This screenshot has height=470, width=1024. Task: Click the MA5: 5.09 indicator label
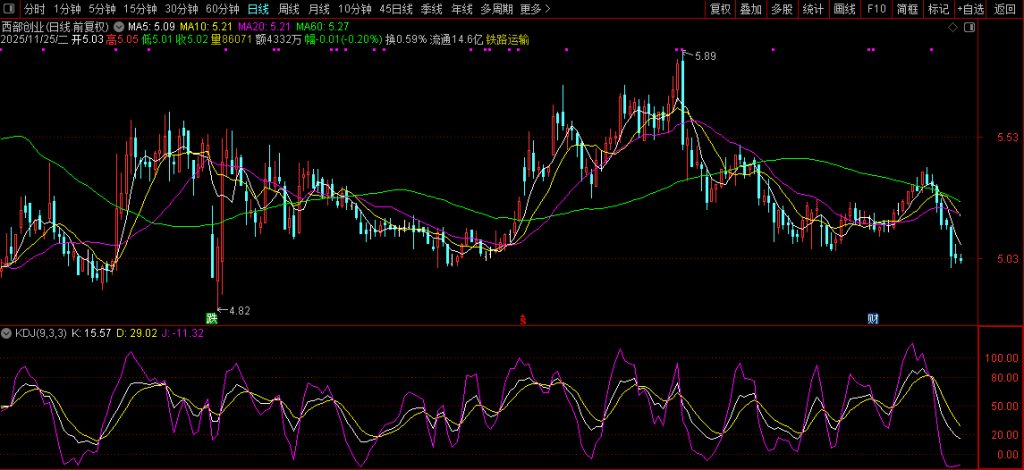tap(152, 27)
